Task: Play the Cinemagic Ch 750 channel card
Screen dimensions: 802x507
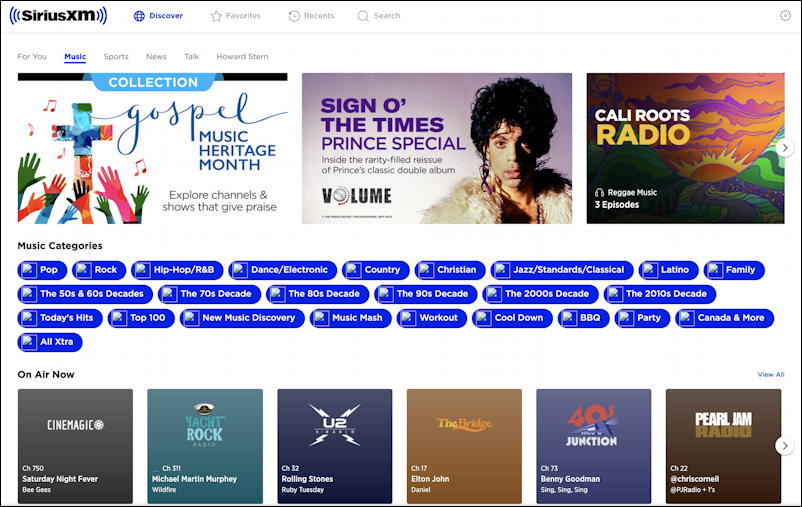Action: (x=75, y=446)
